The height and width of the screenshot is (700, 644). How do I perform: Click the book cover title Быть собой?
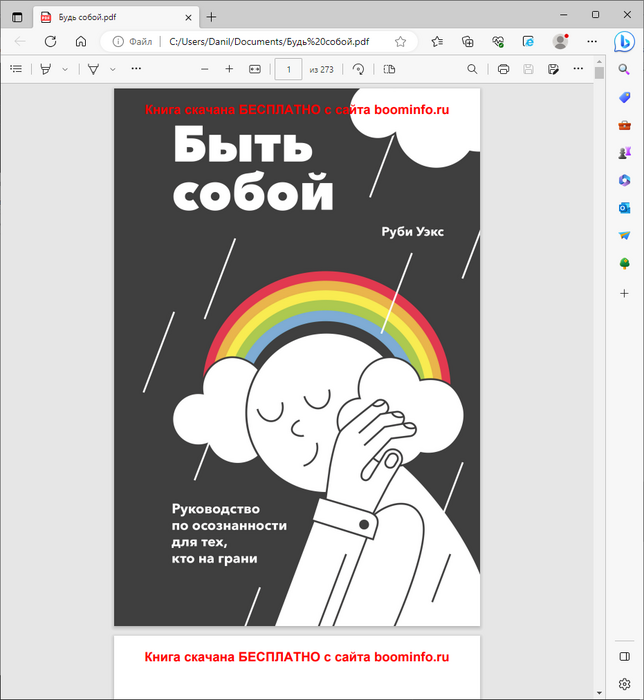[253, 168]
